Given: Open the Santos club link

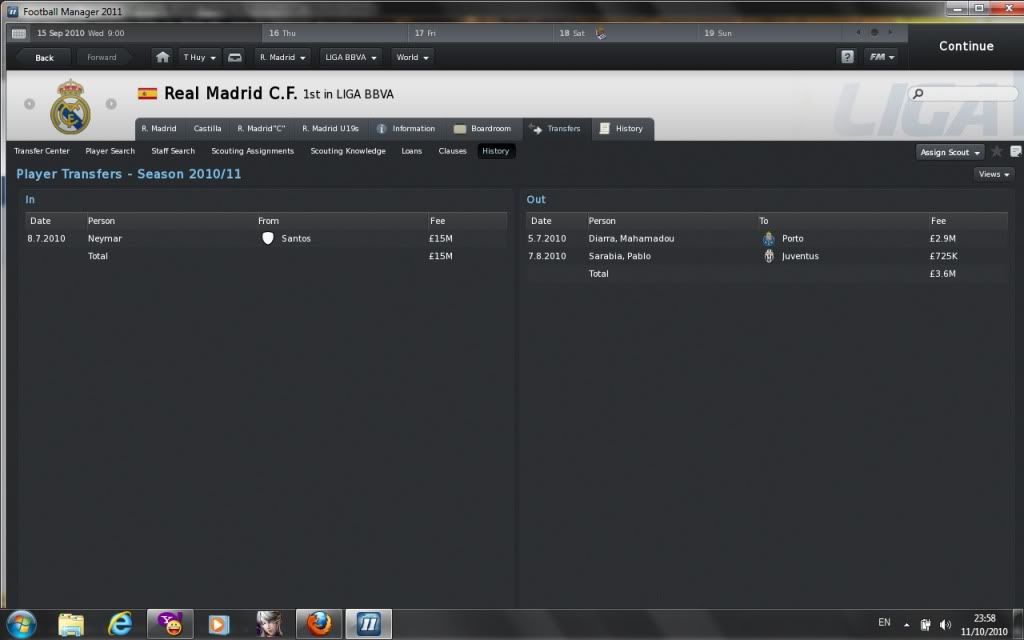Looking at the screenshot, I should click(x=296, y=238).
